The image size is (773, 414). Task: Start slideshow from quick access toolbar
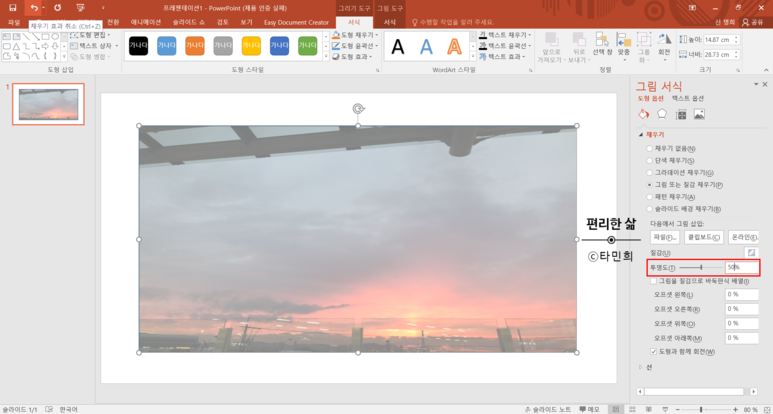pyautogui.click(x=80, y=8)
